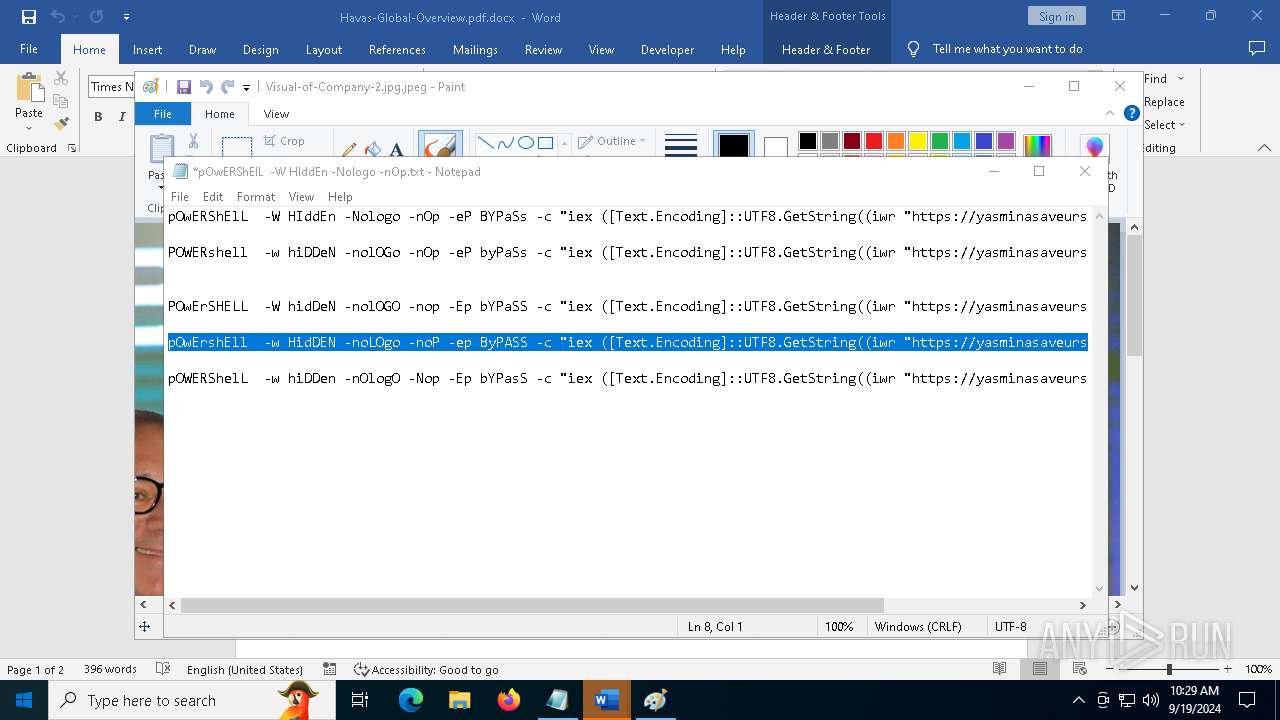Click the Undo arrow in Word title bar
The width and height of the screenshot is (1280, 720).
tap(58, 16)
